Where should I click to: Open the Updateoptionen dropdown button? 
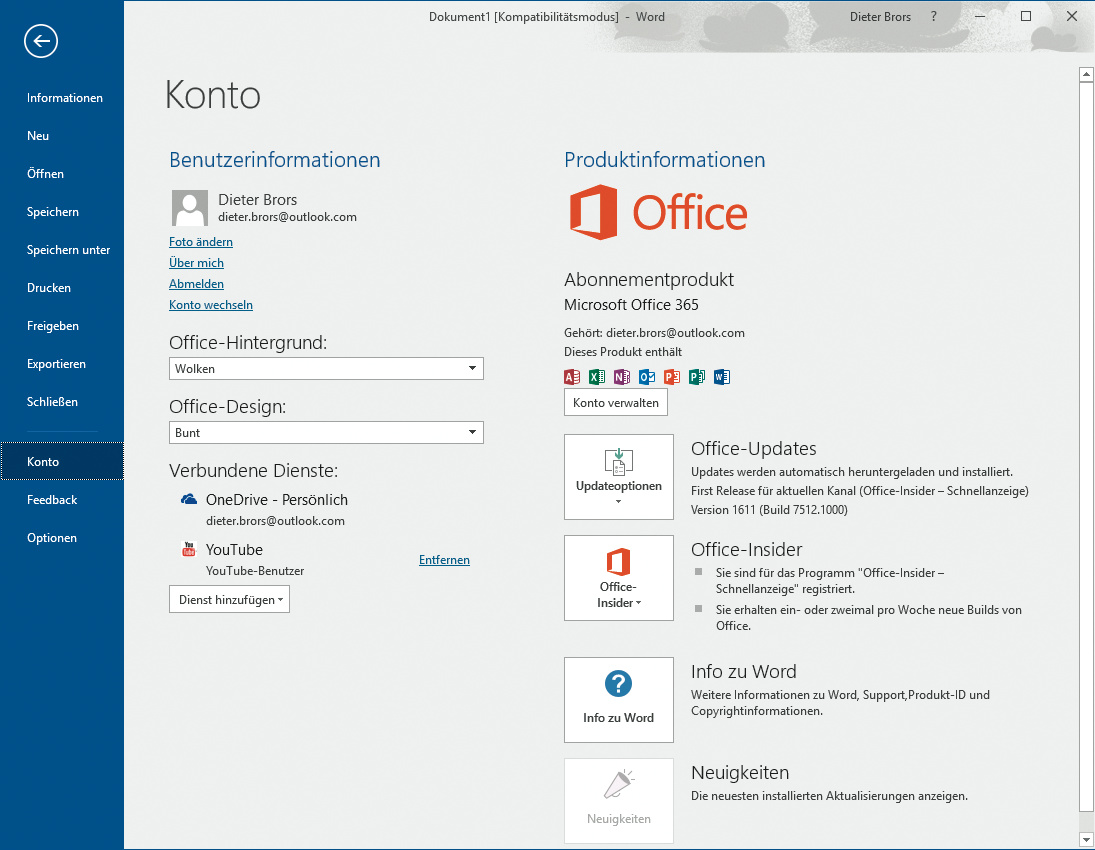coord(619,477)
